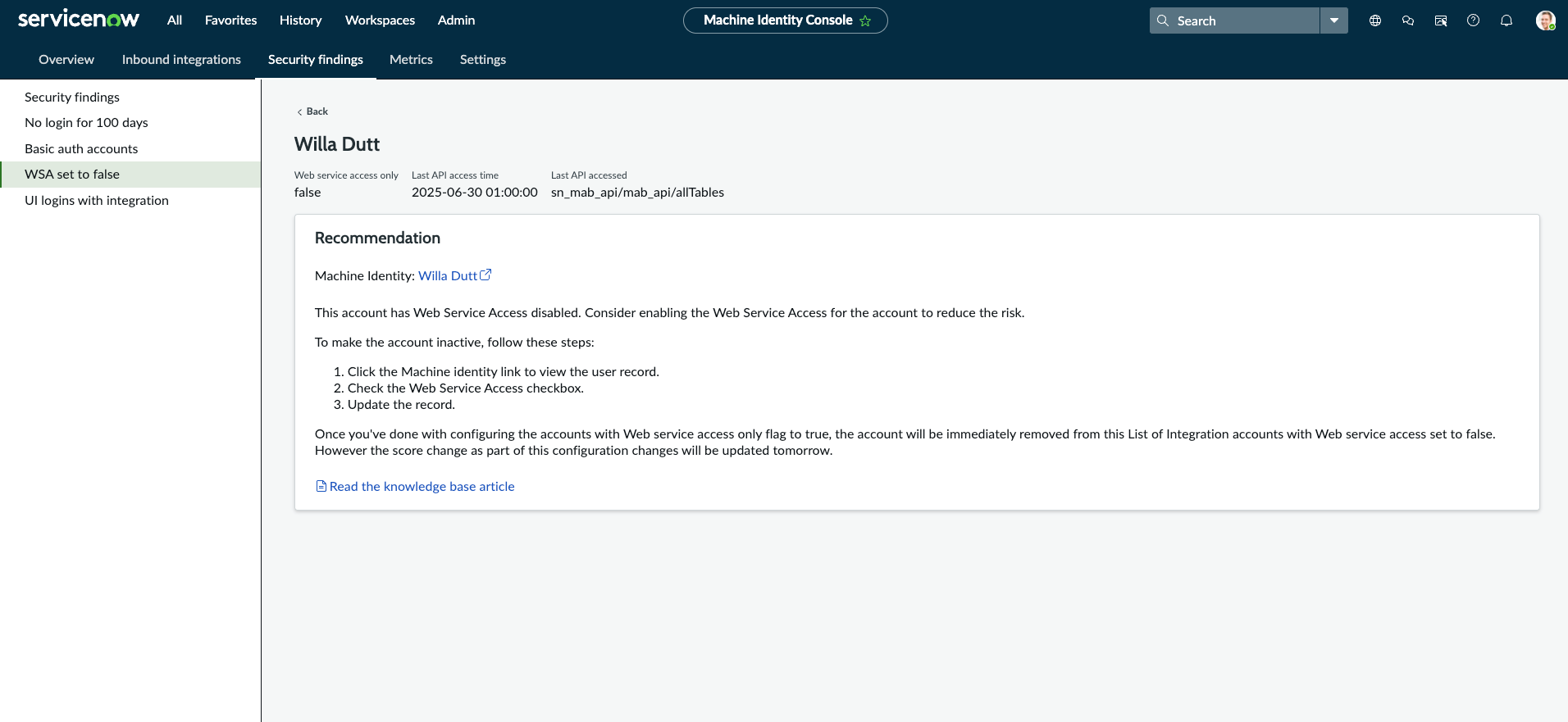Click step 'Check the Web Service Access checkbox.'

465,388
